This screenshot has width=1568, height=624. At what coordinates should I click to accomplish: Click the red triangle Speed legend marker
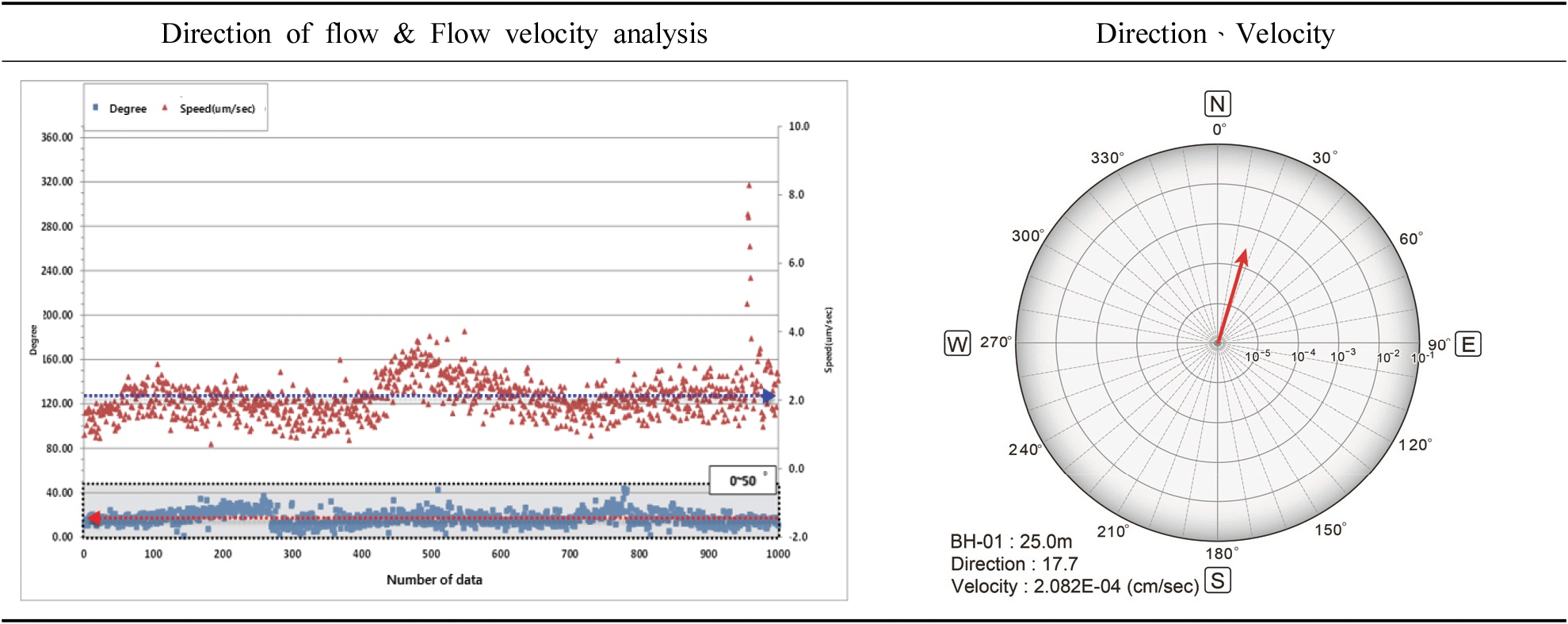tap(165, 108)
